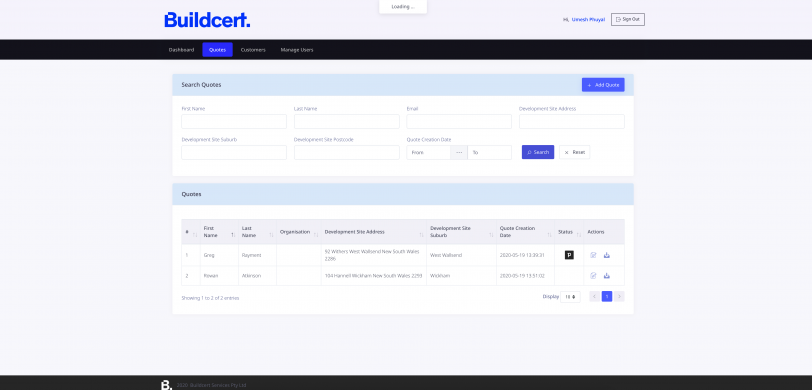This screenshot has height=390, width=812.
Task: Open the Umesh Phuyal user link
Action: tap(588, 20)
